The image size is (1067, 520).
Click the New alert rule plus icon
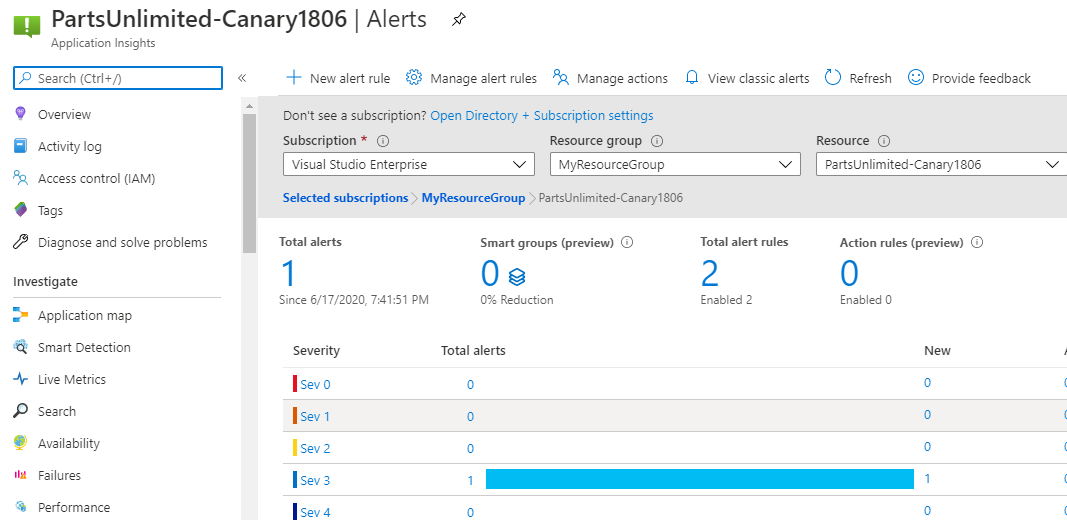click(x=293, y=78)
